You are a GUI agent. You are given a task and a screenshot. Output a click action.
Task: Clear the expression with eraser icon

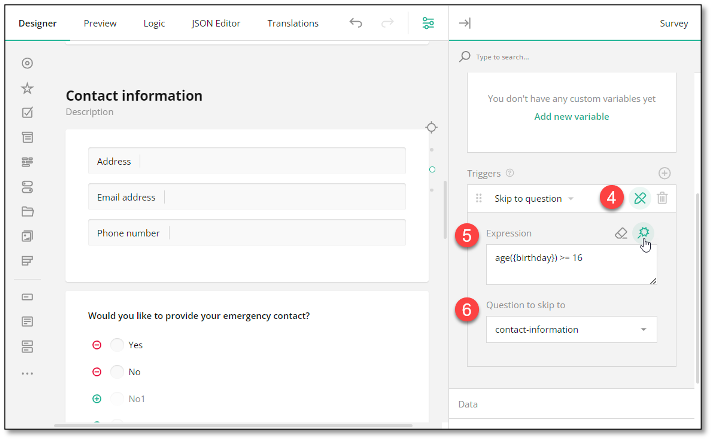click(x=621, y=233)
